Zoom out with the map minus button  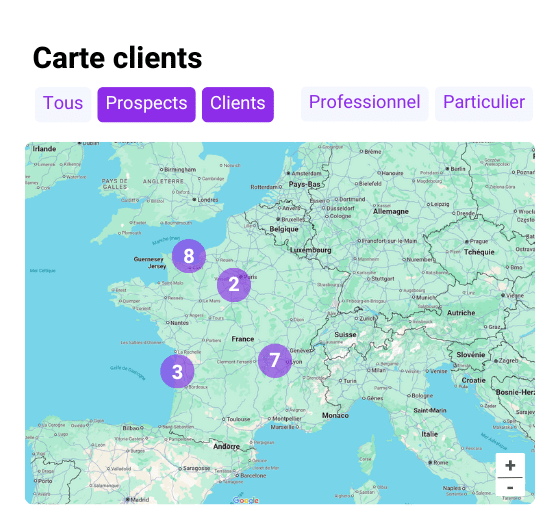coord(510,487)
